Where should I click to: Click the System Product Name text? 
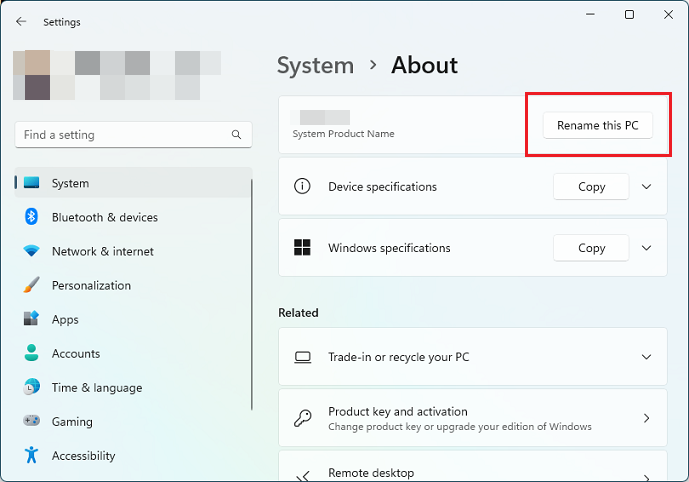pos(343,134)
